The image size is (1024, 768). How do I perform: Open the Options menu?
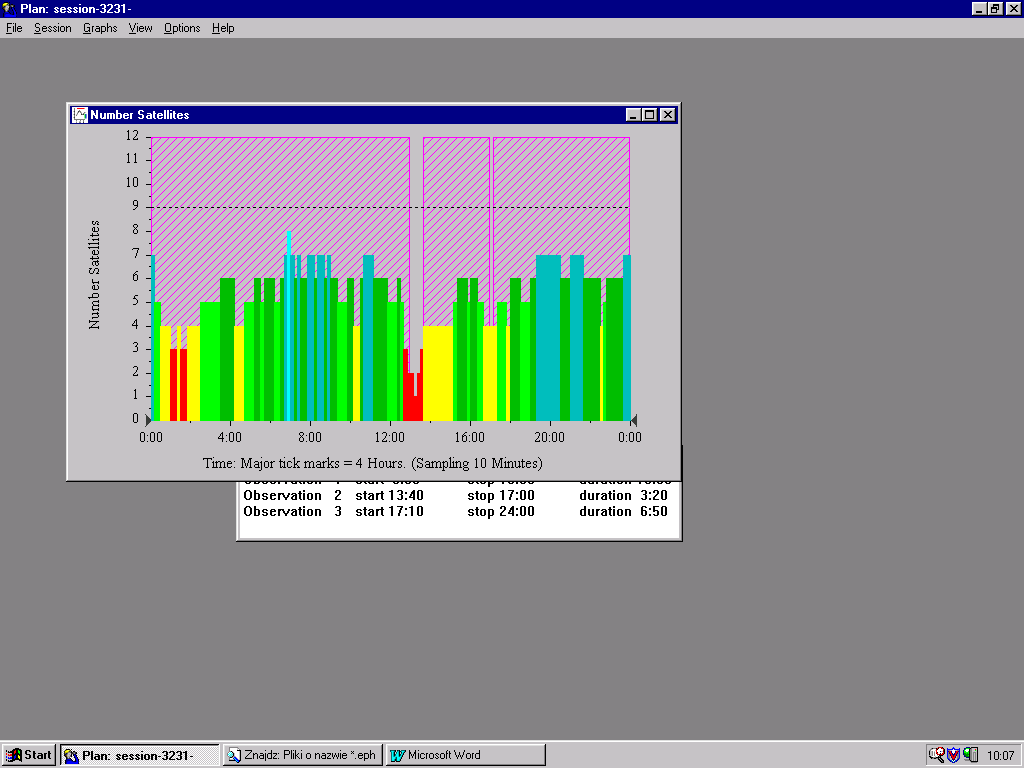[182, 28]
